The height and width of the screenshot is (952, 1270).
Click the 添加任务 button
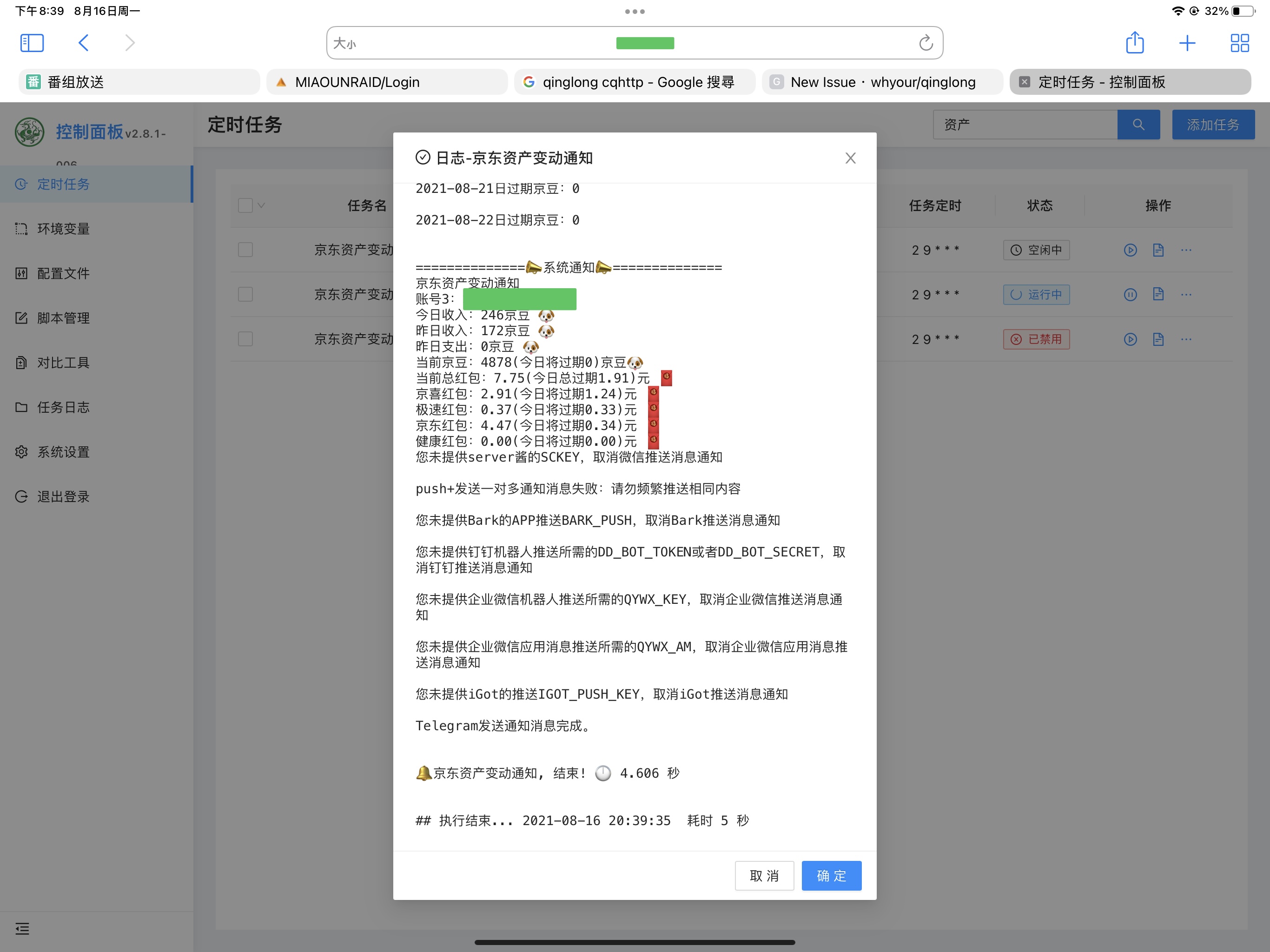[x=1213, y=125]
